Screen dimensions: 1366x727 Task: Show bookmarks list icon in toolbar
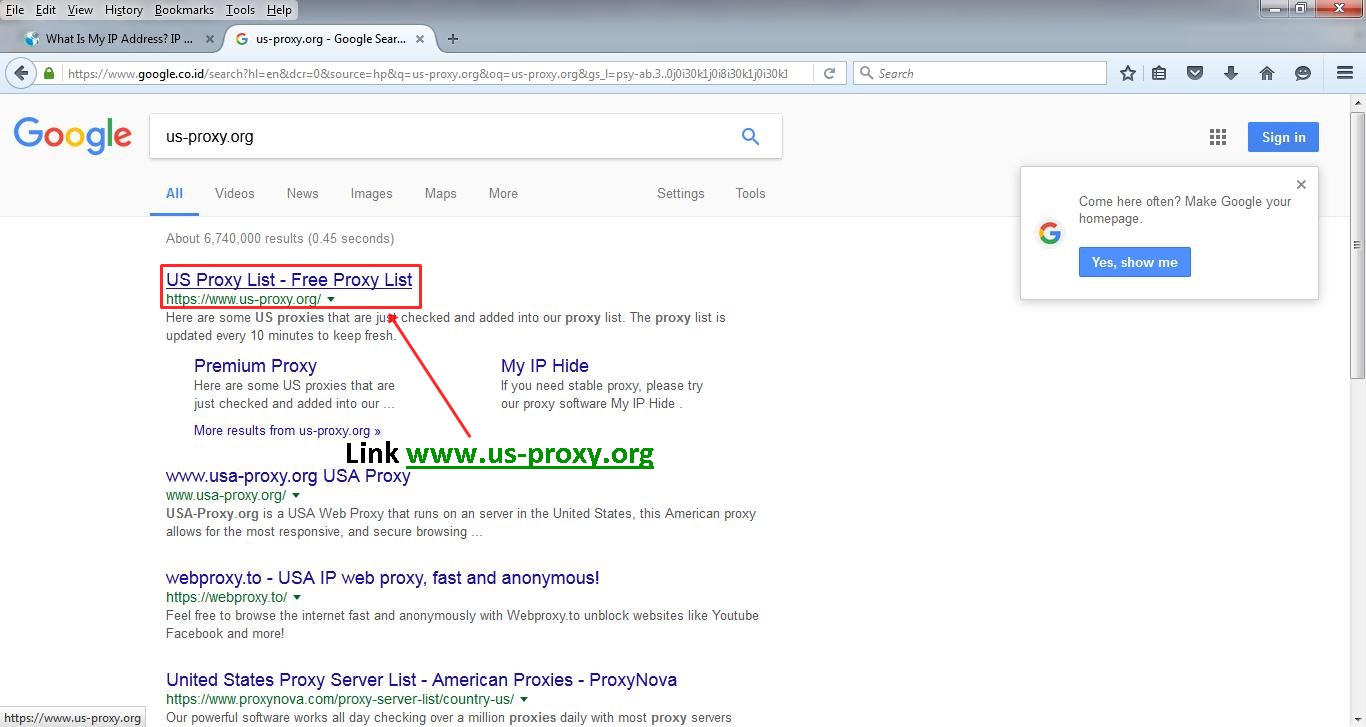1159,73
